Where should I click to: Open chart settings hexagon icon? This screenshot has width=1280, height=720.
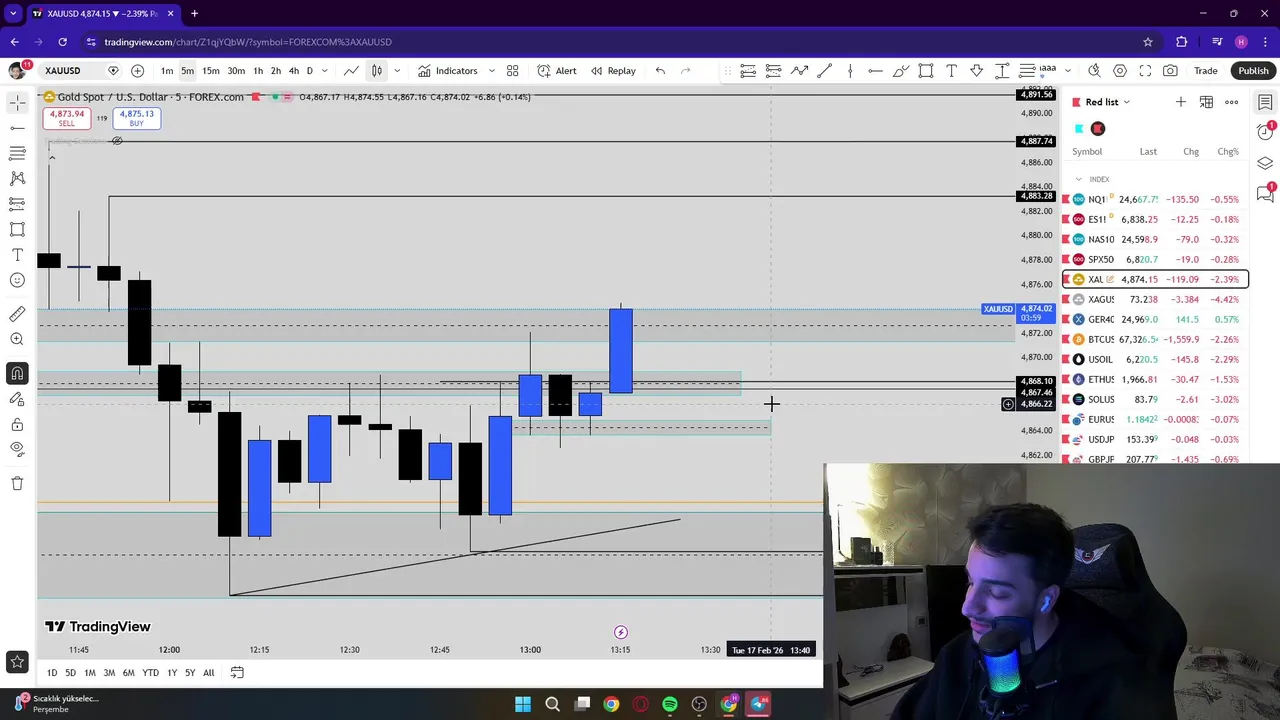(1120, 71)
